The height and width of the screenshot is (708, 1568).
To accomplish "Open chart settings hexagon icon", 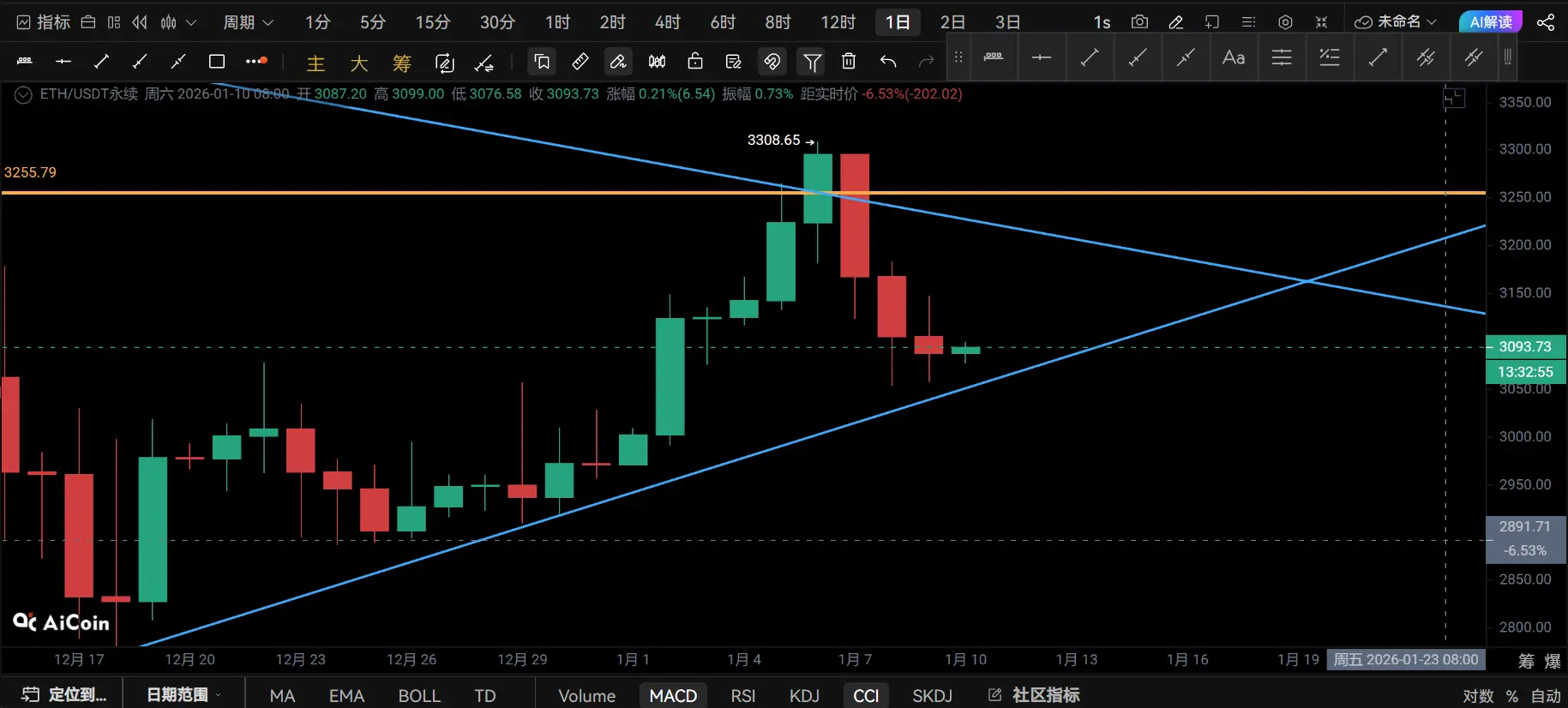I will (x=1285, y=22).
